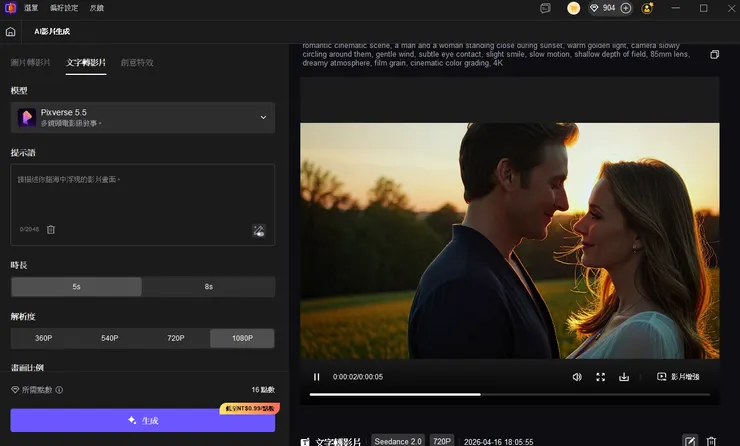Mute the video with the volume icon
740x446 pixels.
click(x=577, y=377)
